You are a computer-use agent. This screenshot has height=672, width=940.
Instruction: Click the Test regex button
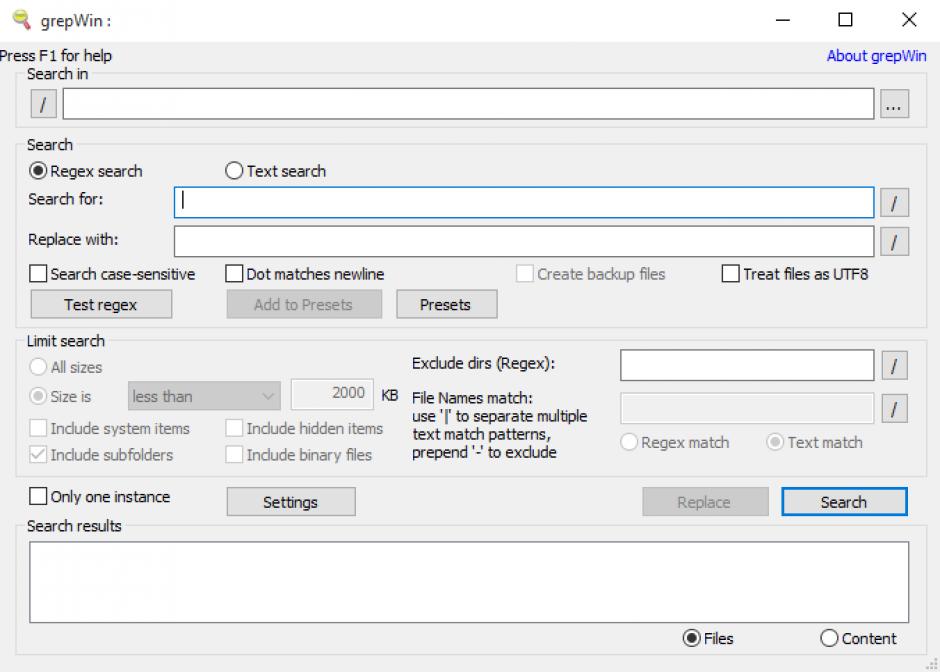coord(101,305)
